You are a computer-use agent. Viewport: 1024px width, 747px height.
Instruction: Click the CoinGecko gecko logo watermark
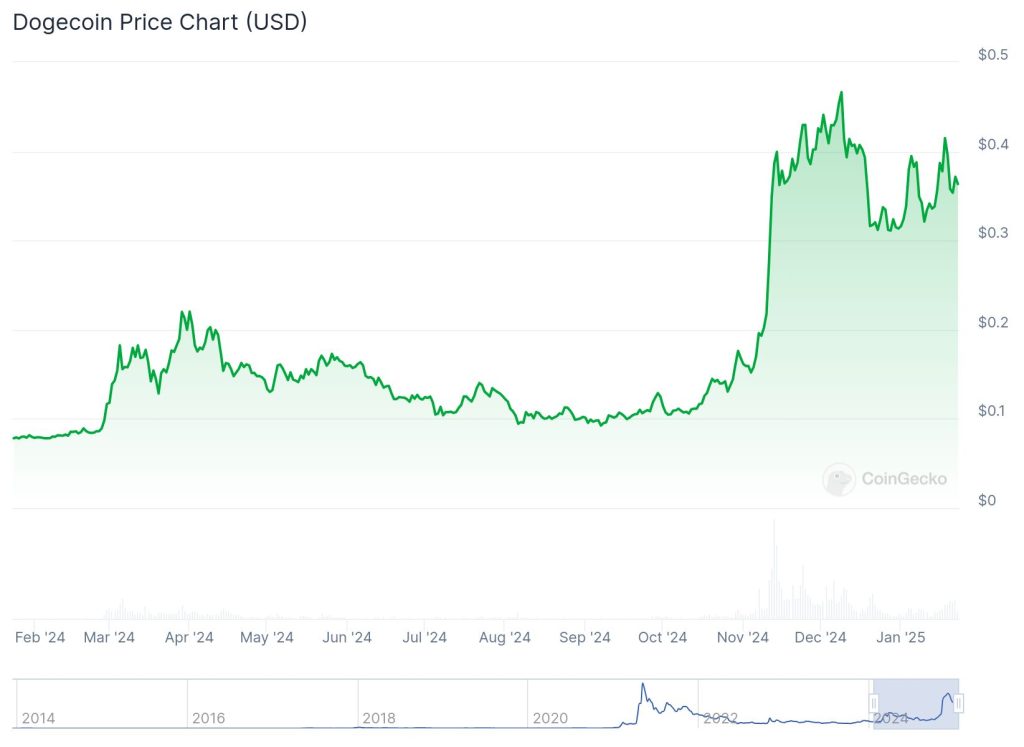pos(839,479)
